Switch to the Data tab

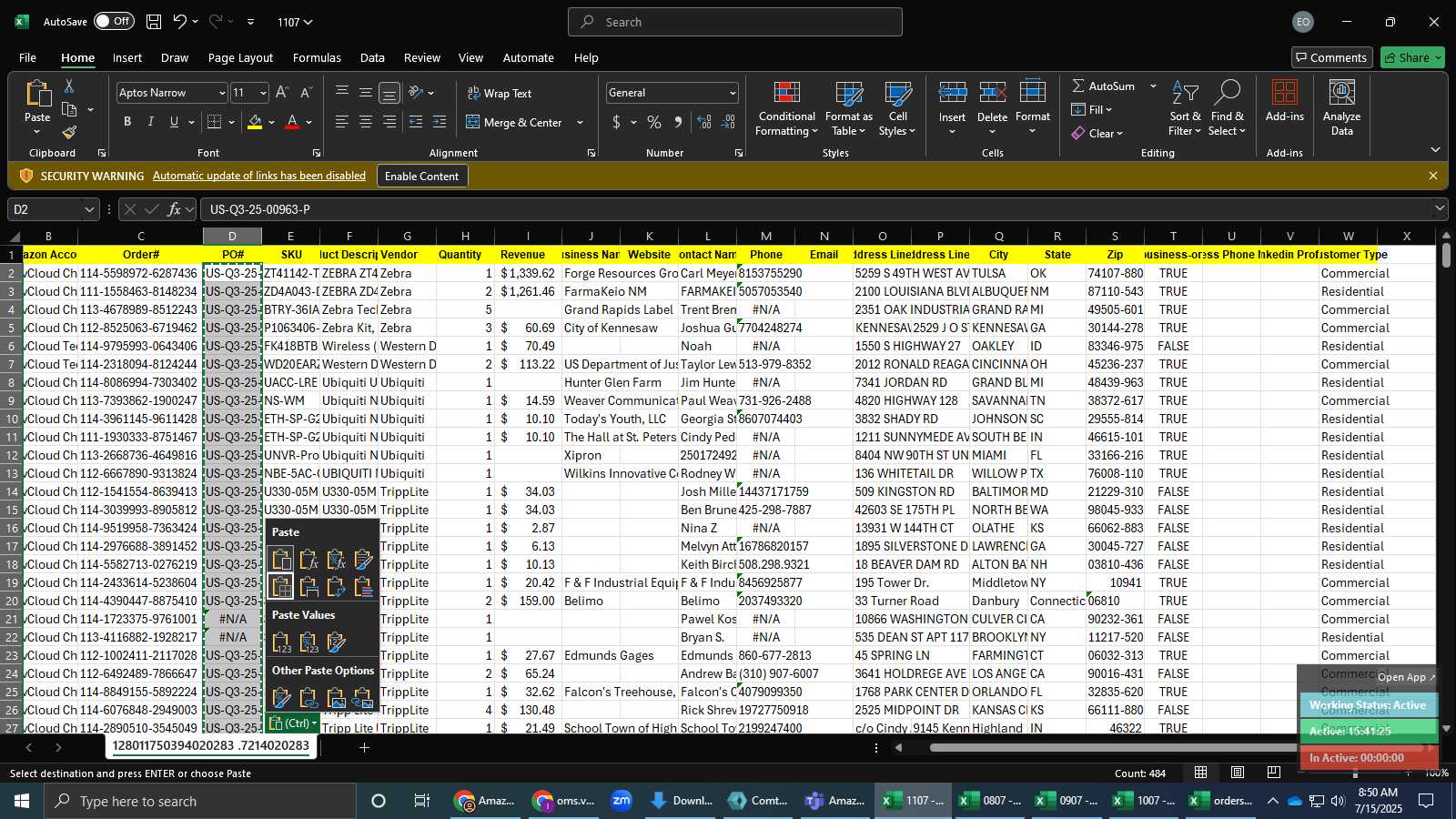[x=372, y=57]
